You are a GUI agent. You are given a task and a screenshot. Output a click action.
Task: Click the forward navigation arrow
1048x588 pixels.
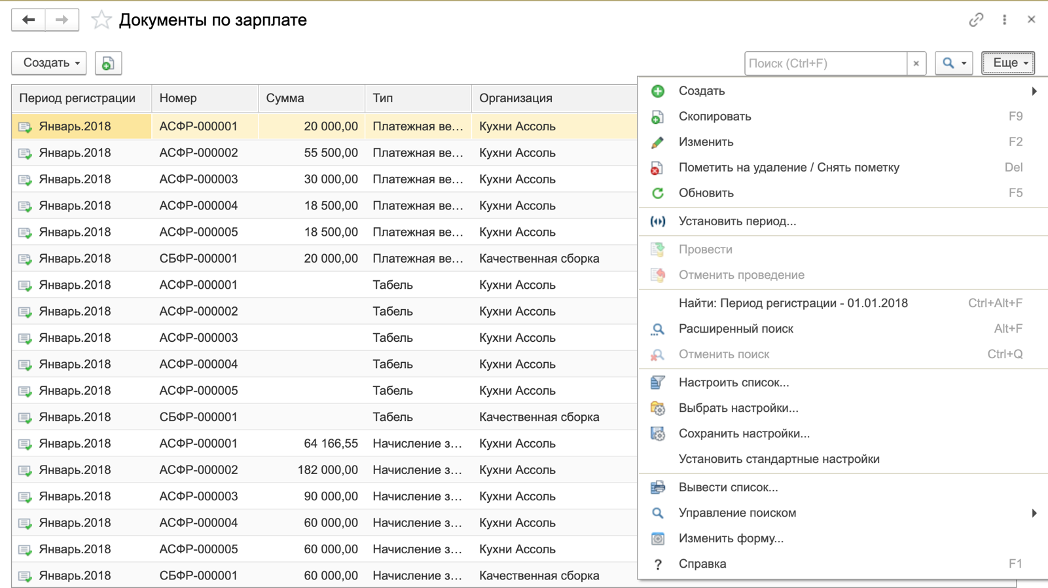62,20
